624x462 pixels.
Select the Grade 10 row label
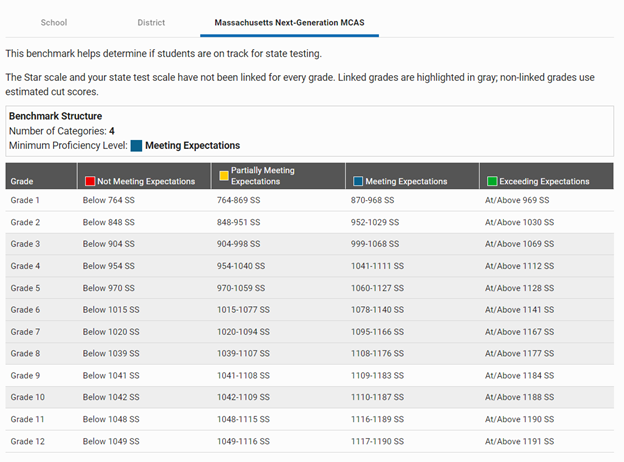(27, 397)
